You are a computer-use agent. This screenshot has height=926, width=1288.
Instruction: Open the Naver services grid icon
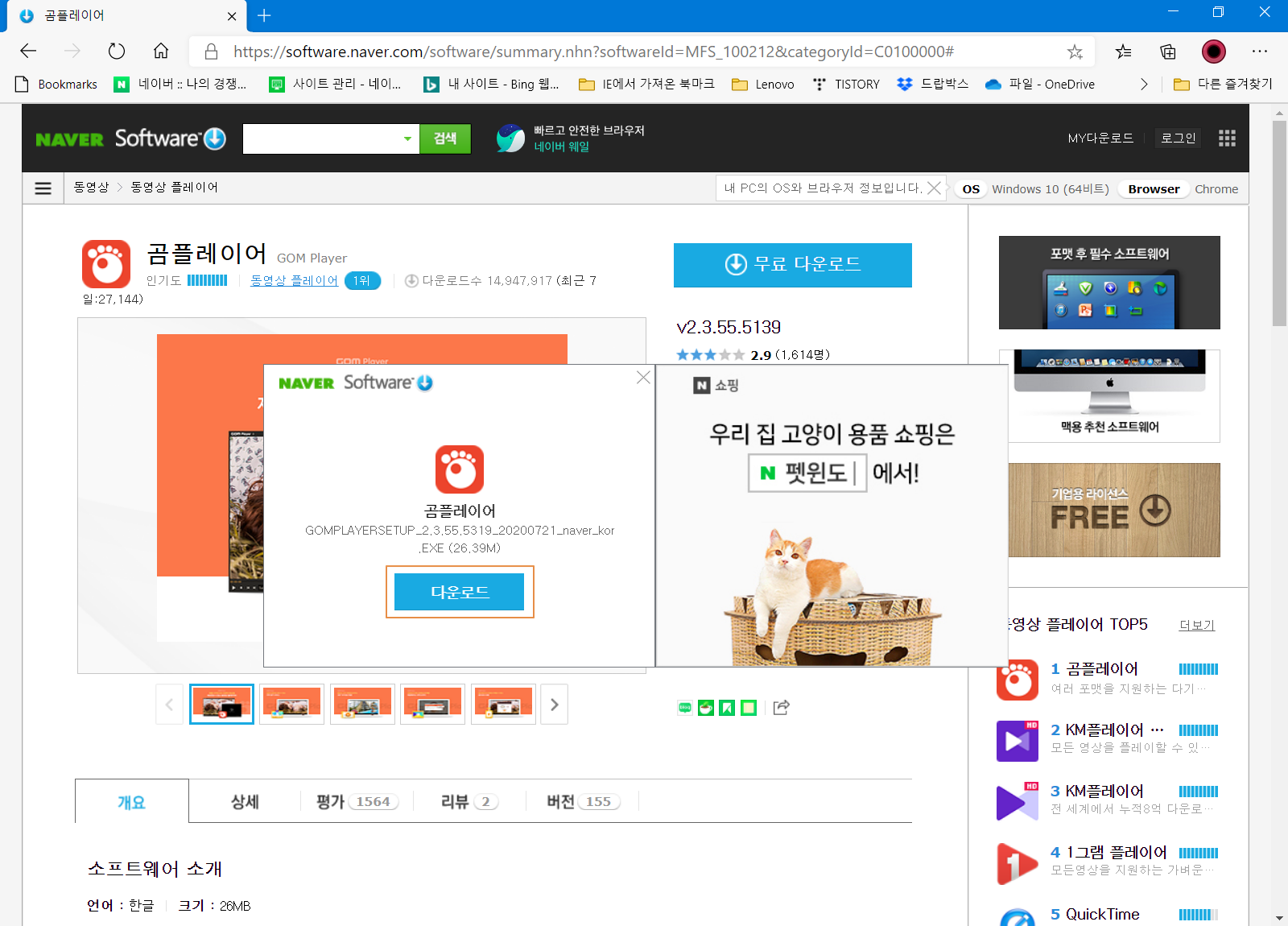1227,138
